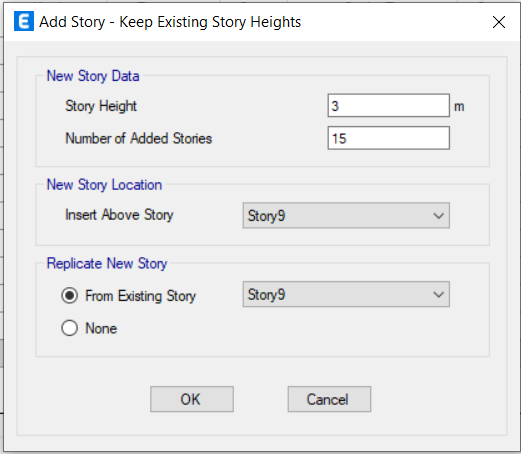Click the 'm' unit label beside Story Height
Screen dimensions: 521x454
459,107
